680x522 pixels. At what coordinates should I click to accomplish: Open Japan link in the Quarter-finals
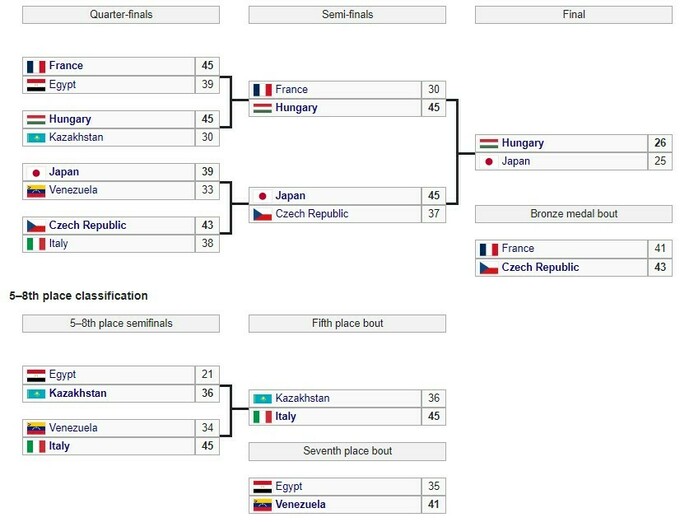[x=64, y=172]
